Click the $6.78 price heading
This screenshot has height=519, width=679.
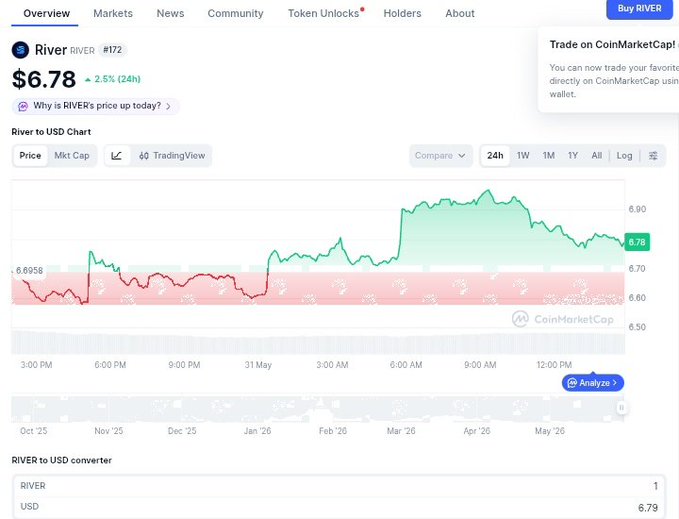[44, 79]
